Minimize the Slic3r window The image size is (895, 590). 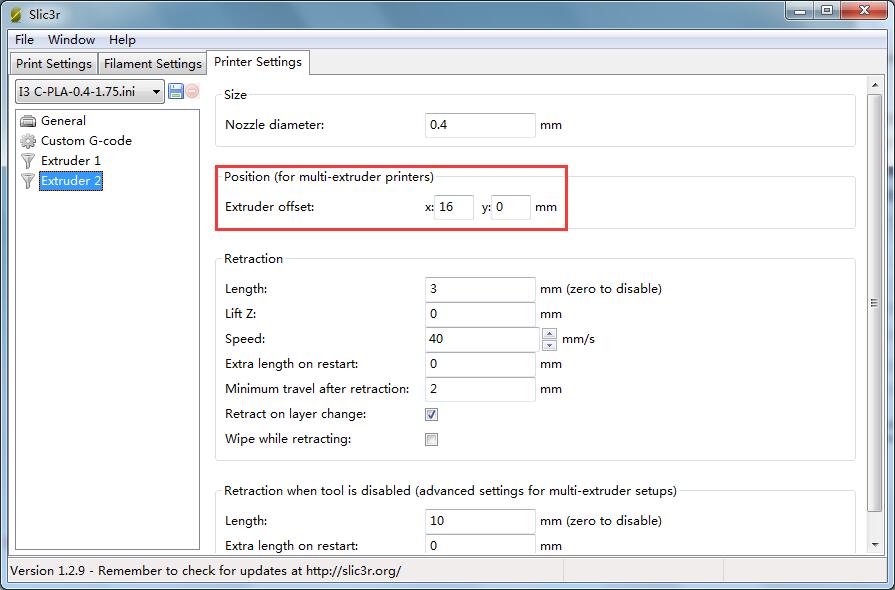pos(800,10)
